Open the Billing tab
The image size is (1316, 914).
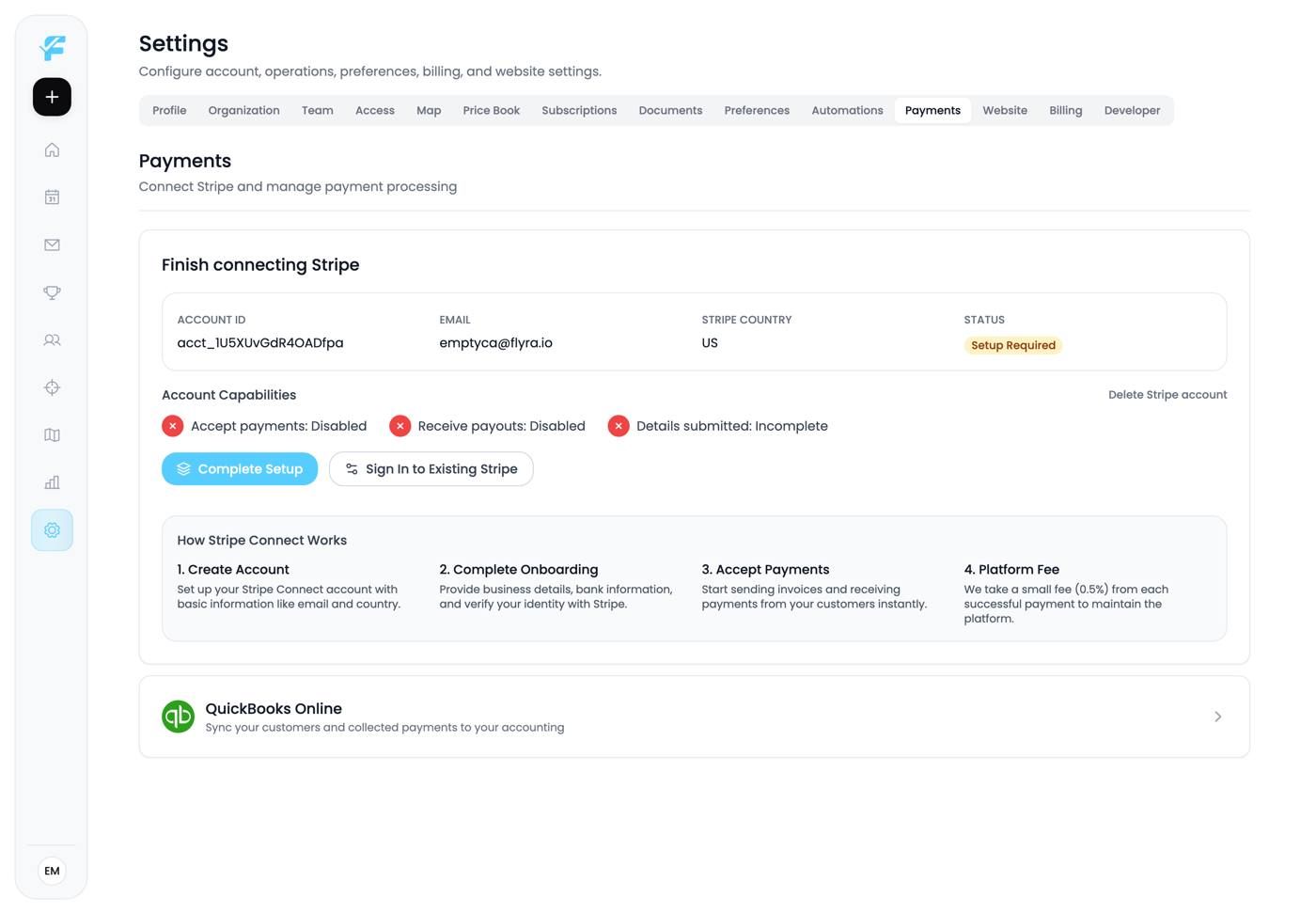1066,110
